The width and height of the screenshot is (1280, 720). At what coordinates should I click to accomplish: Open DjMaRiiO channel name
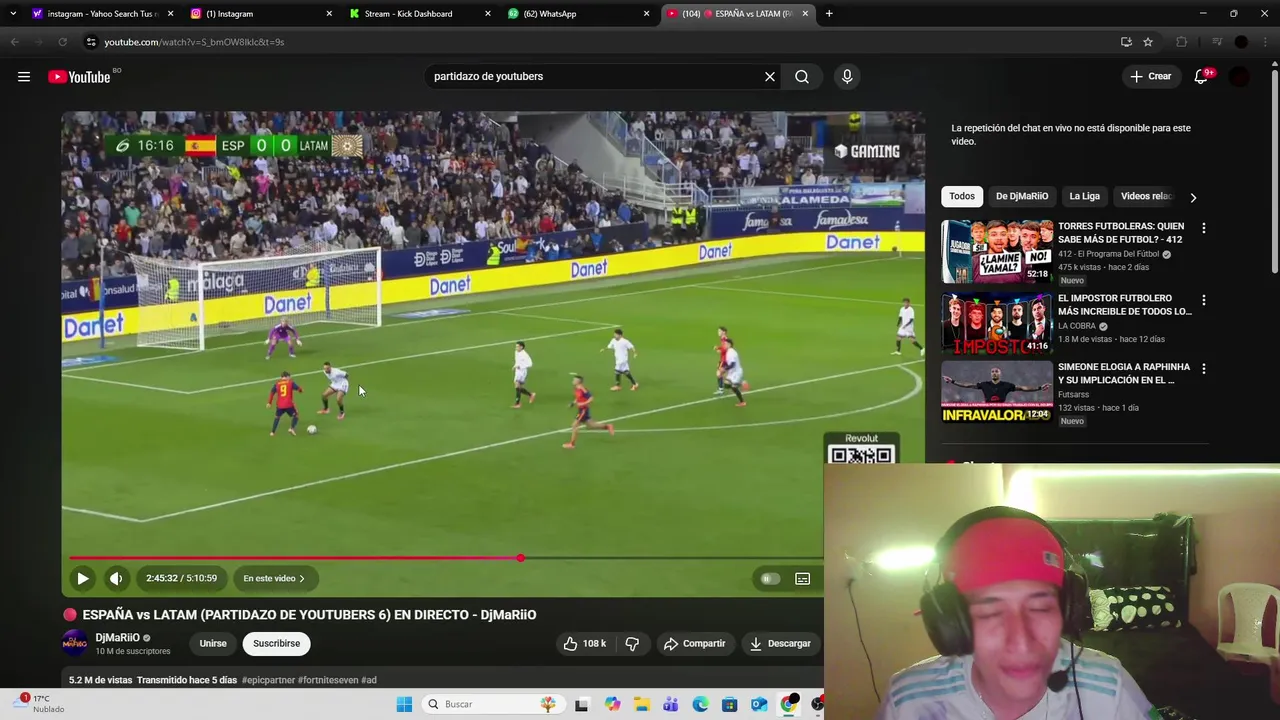(x=118, y=638)
